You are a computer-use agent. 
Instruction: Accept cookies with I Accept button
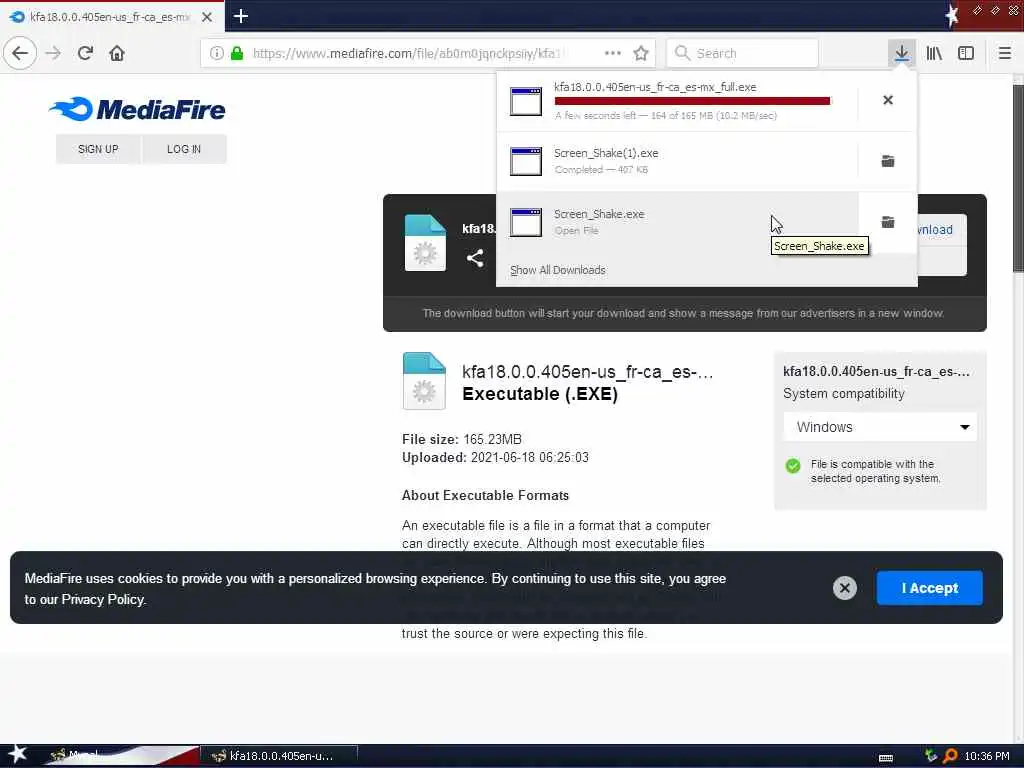929,588
